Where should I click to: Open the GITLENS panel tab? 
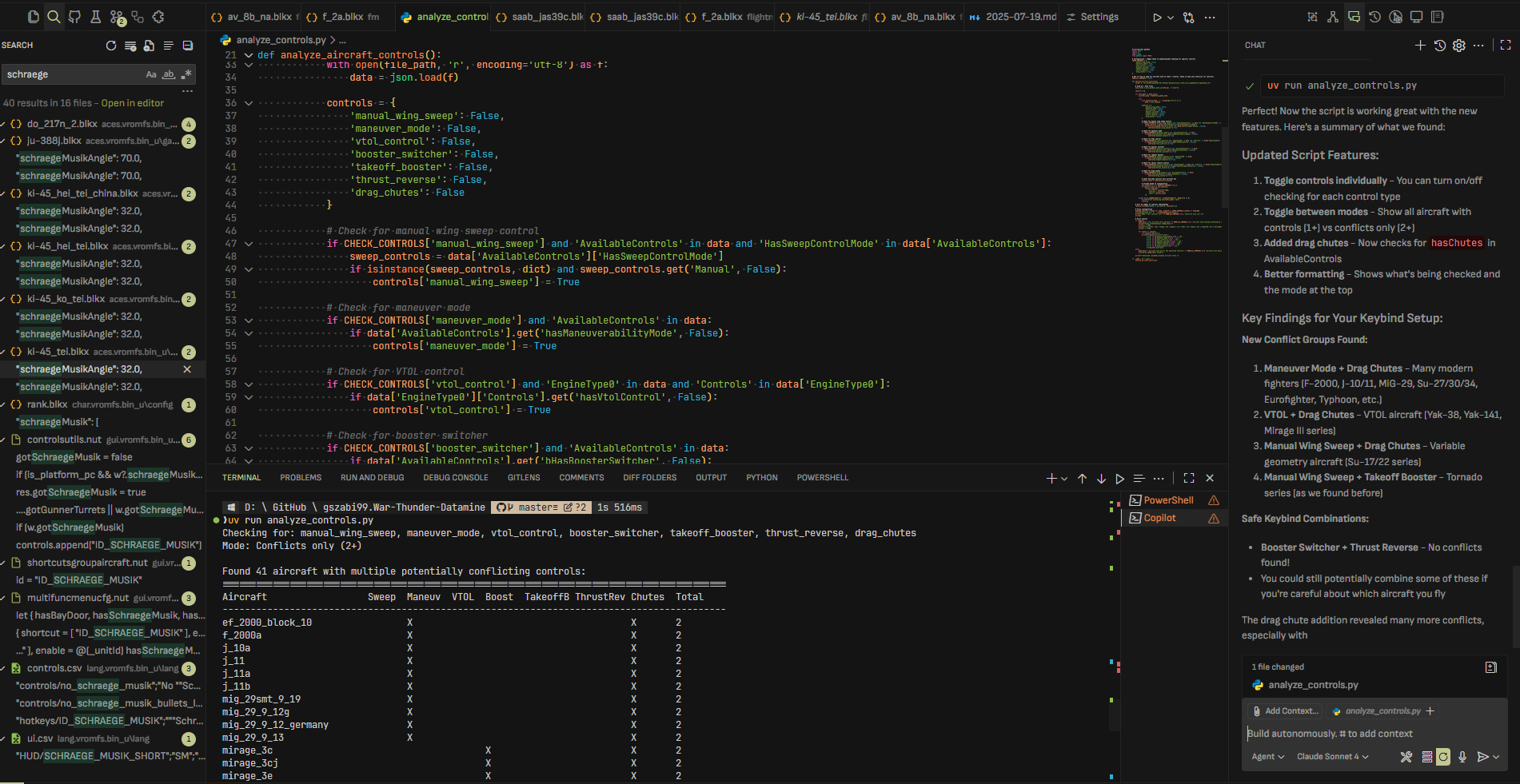(524, 478)
